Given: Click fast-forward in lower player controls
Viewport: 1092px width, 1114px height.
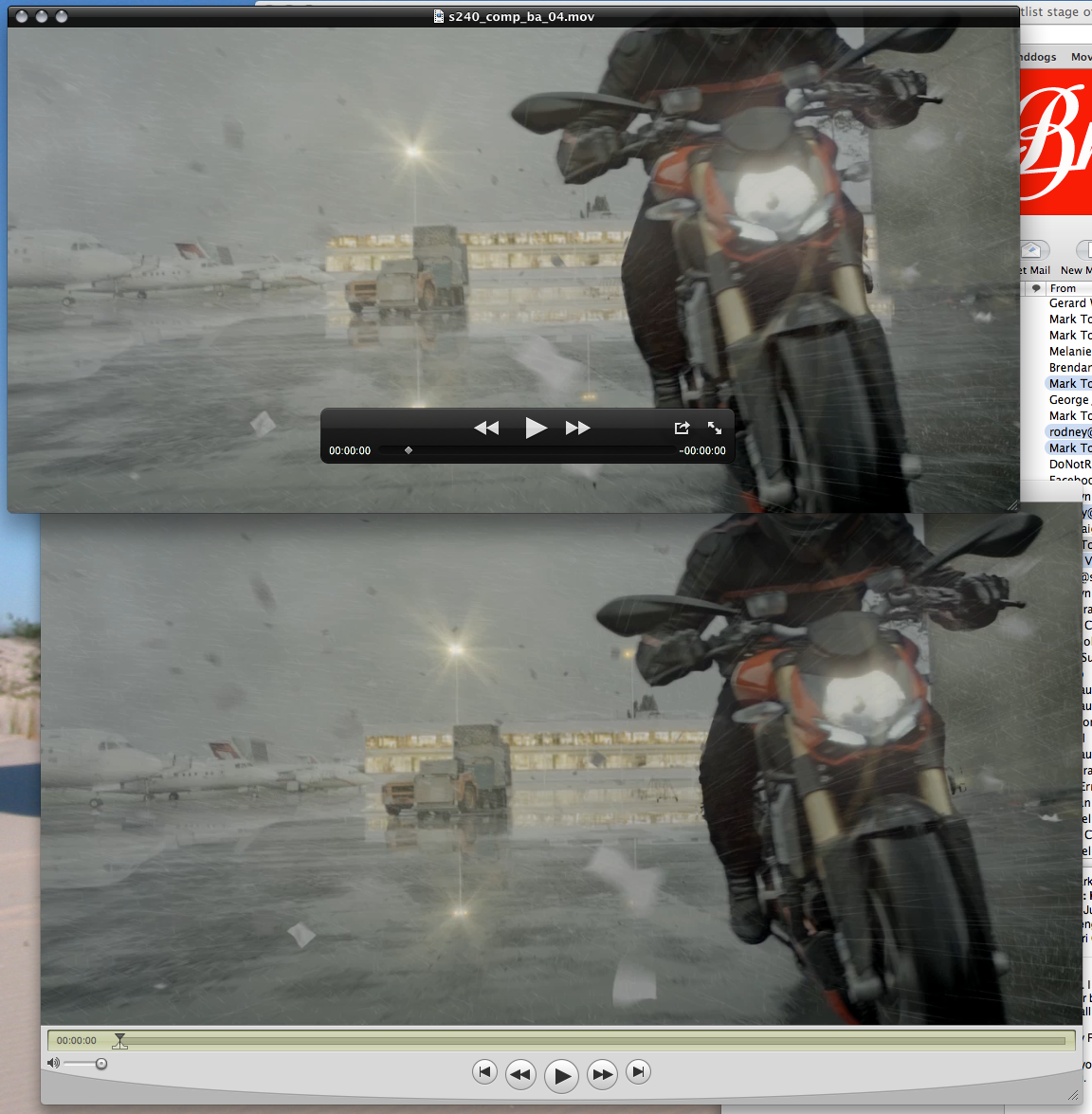Looking at the screenshot, I should click(603, 1074).
